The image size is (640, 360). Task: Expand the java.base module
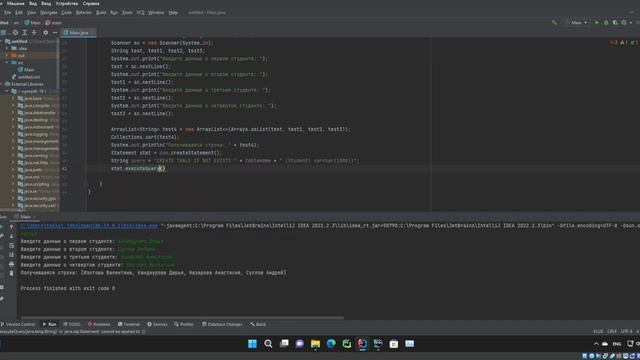coord(13,98)
